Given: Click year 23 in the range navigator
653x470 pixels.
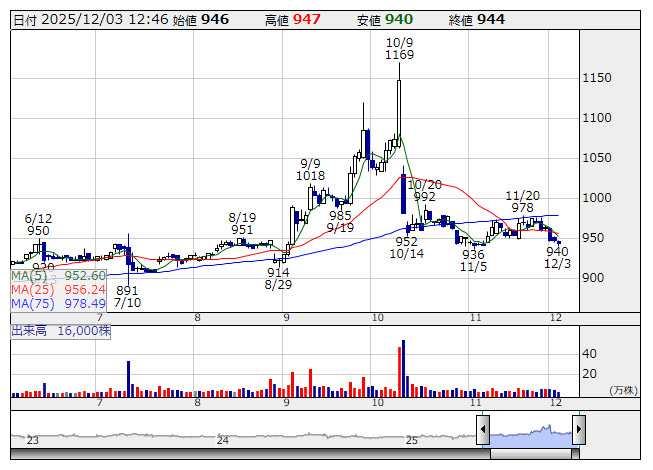Looking at the screenshot, I should tap(32, 440).
